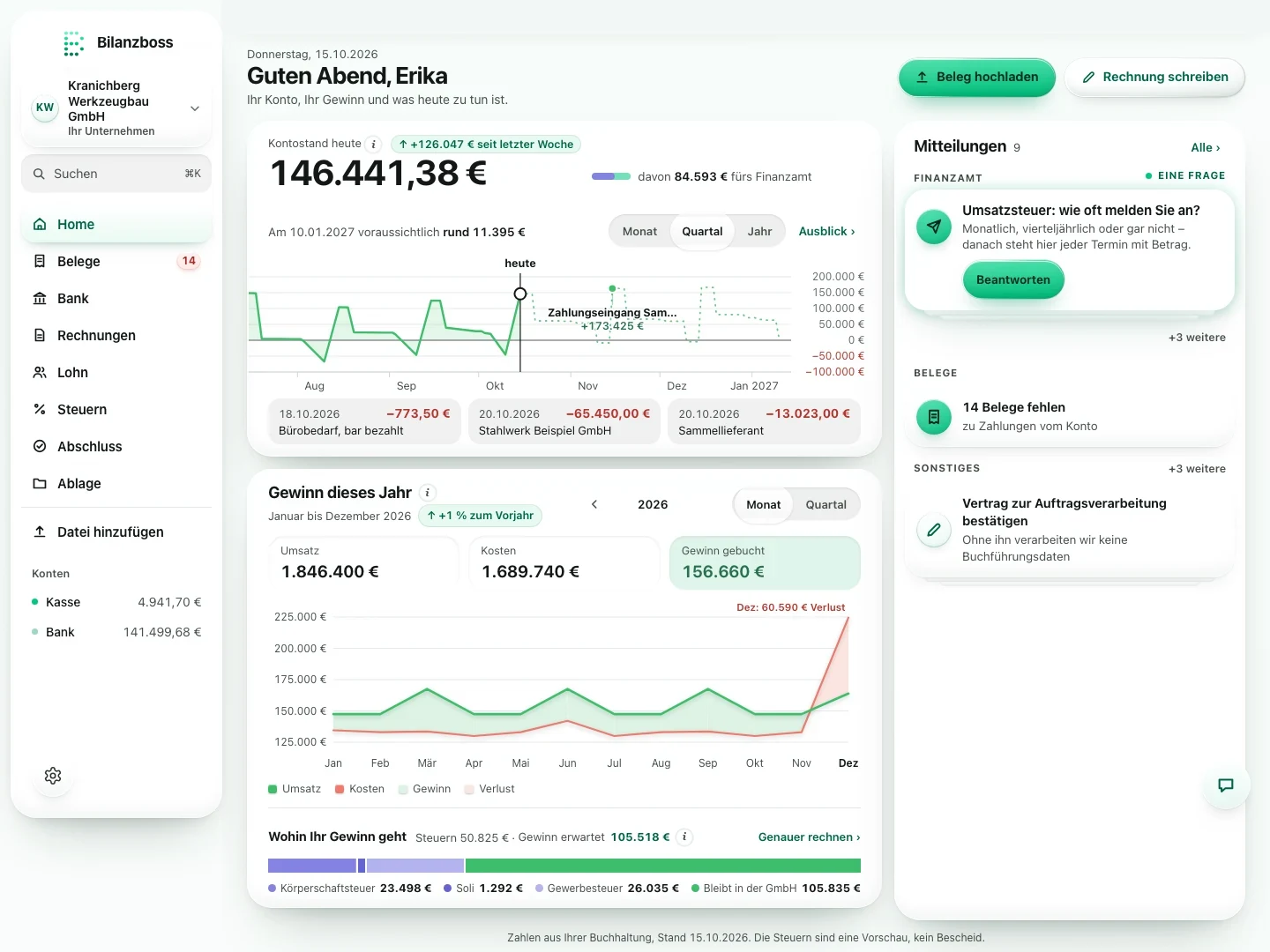Focus the Suchen search field

(116, 174)
